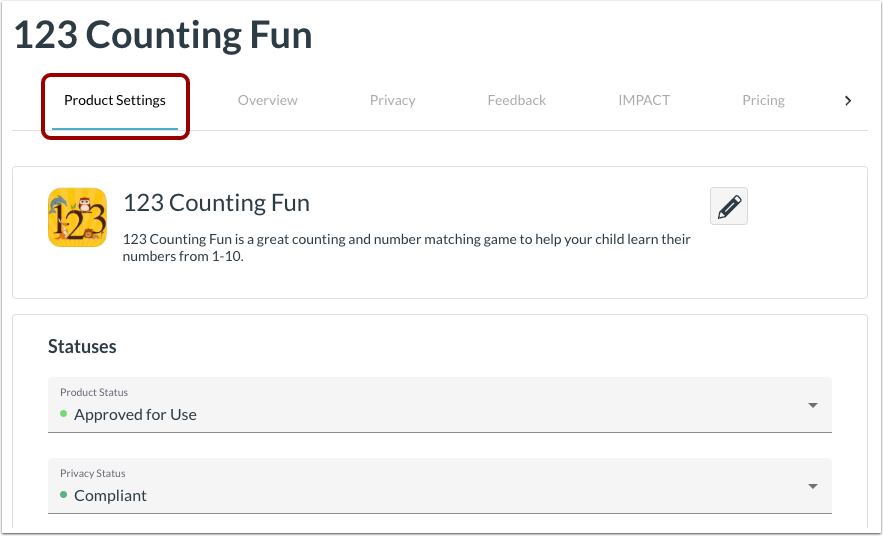
Task: Click the pencil edit icon
Action: [729, 206]
